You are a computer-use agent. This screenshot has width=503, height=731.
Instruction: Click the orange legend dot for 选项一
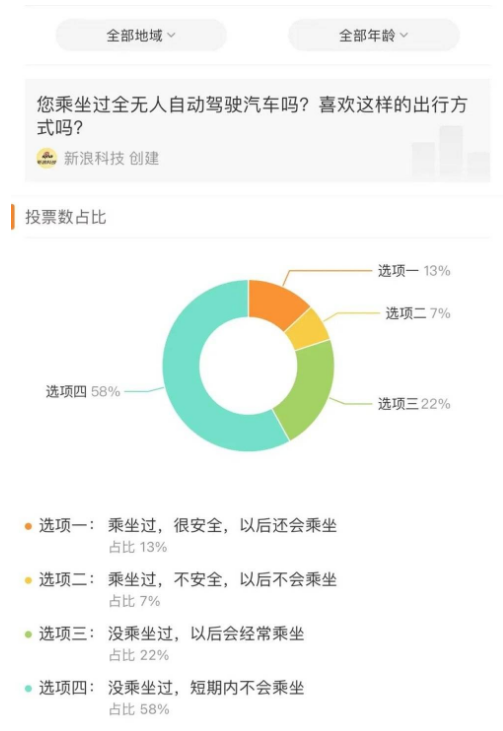28,526
